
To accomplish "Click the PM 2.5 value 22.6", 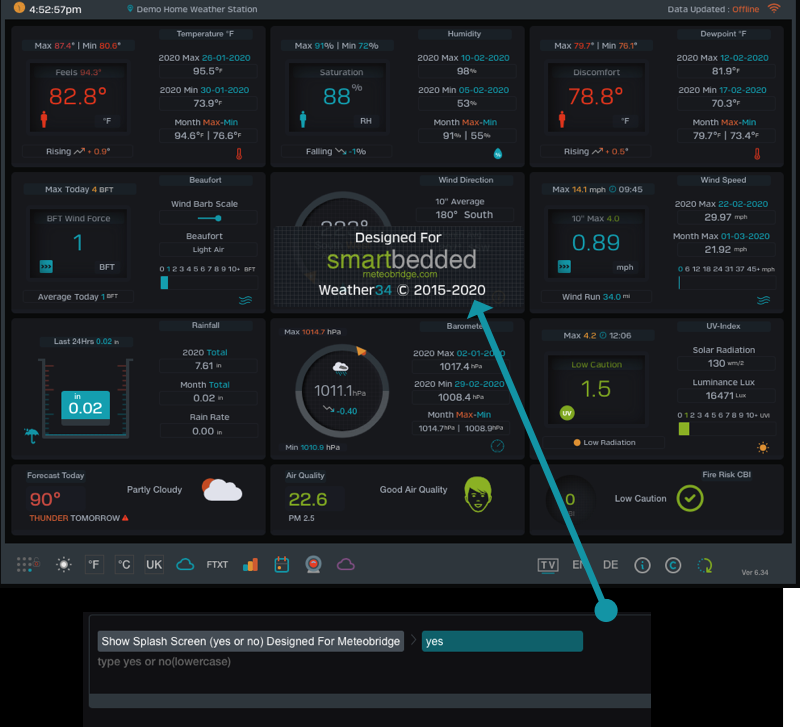I will coord(308,499).
